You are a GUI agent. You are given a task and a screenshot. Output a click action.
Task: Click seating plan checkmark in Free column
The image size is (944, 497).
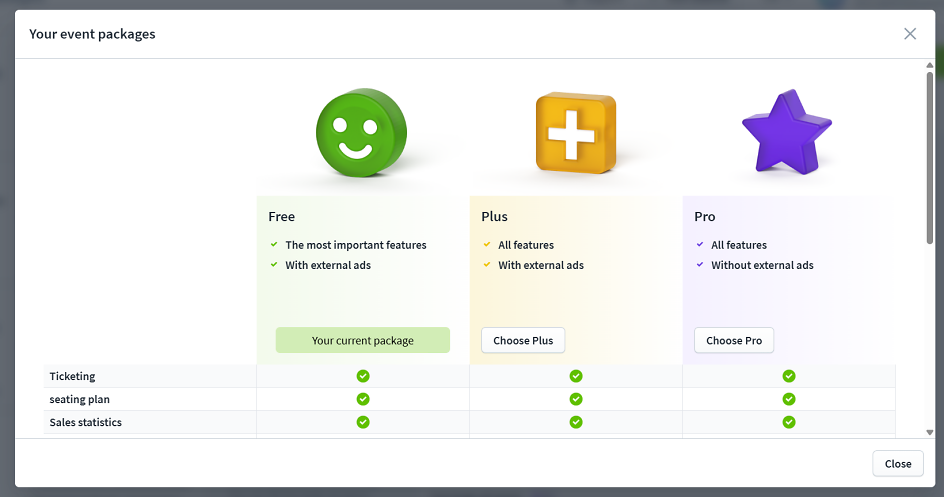(x=363, y=399)
